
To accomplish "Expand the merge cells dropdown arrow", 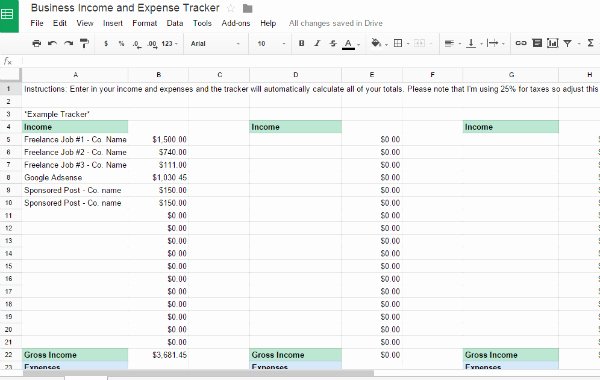I will point(430,44).
